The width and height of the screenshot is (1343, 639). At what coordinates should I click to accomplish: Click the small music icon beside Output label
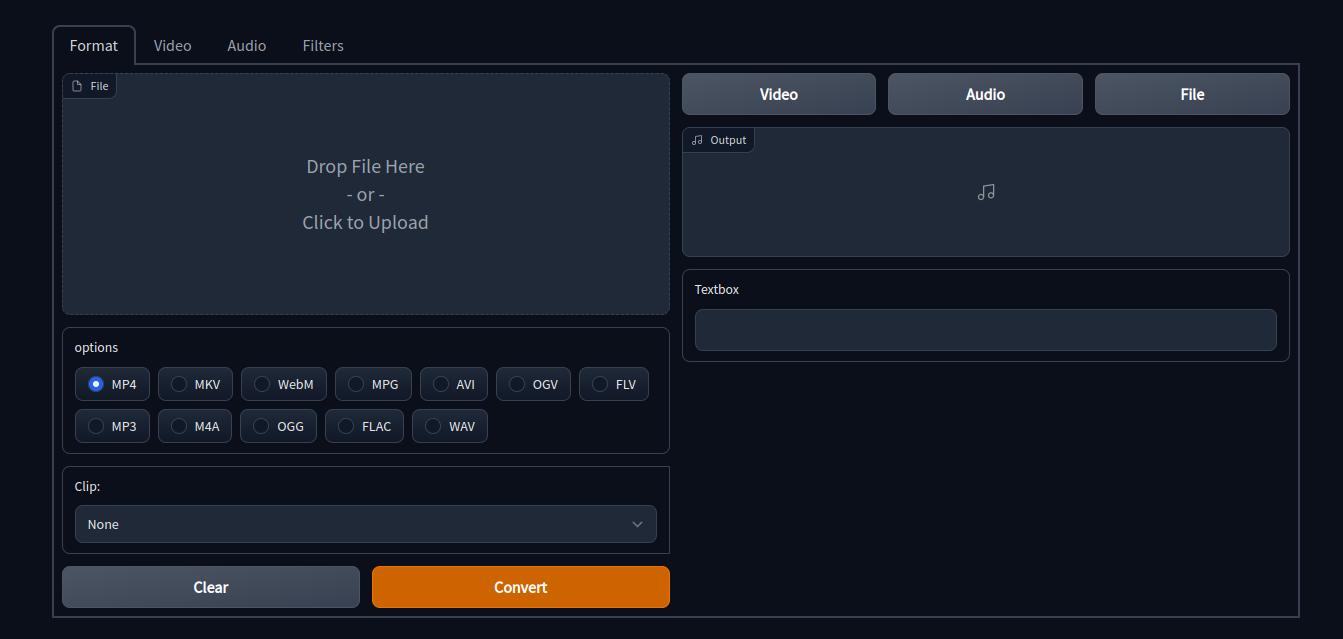tap(697, 140)
